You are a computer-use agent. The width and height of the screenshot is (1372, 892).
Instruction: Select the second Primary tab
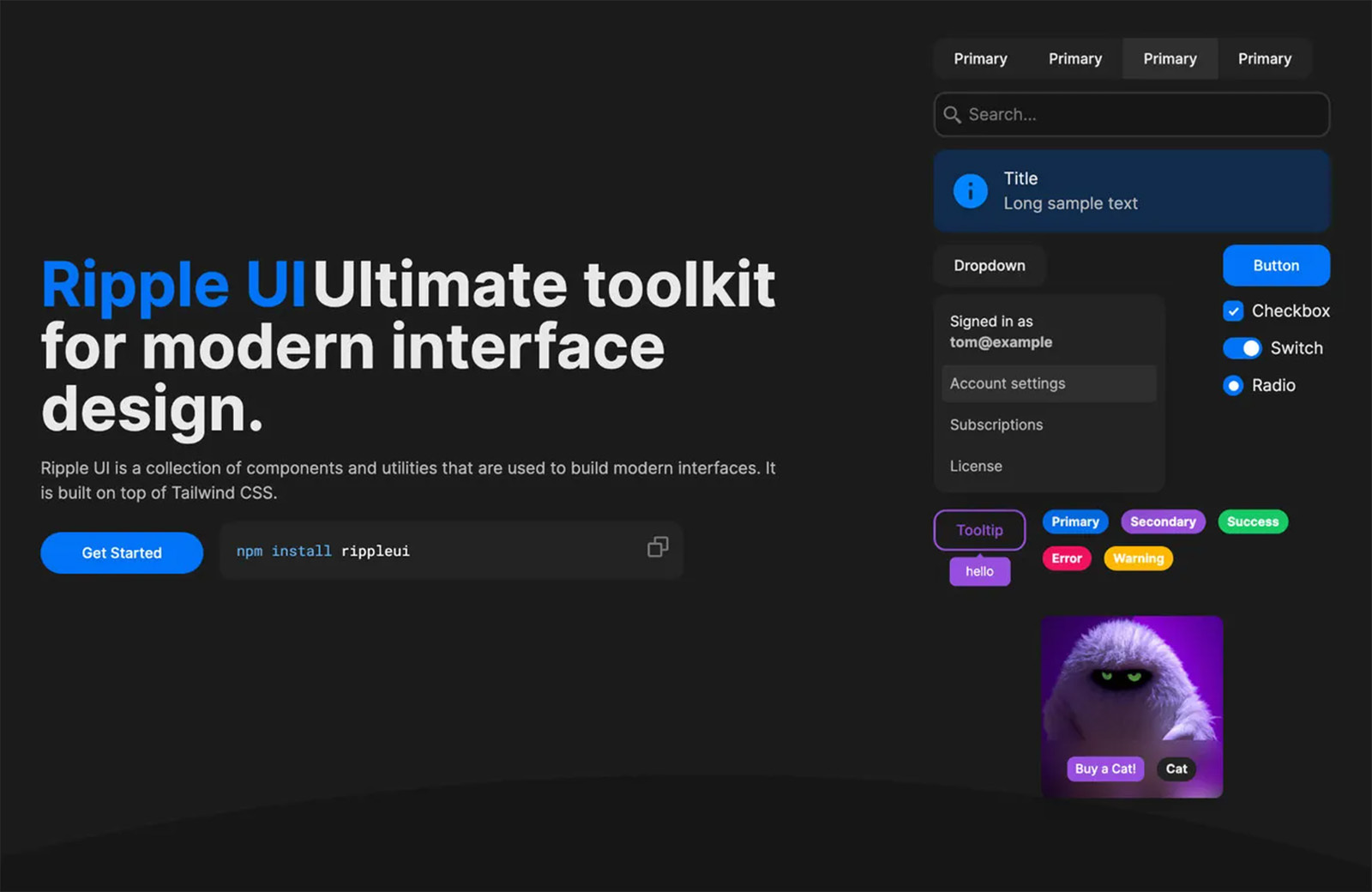[1075, 59]
